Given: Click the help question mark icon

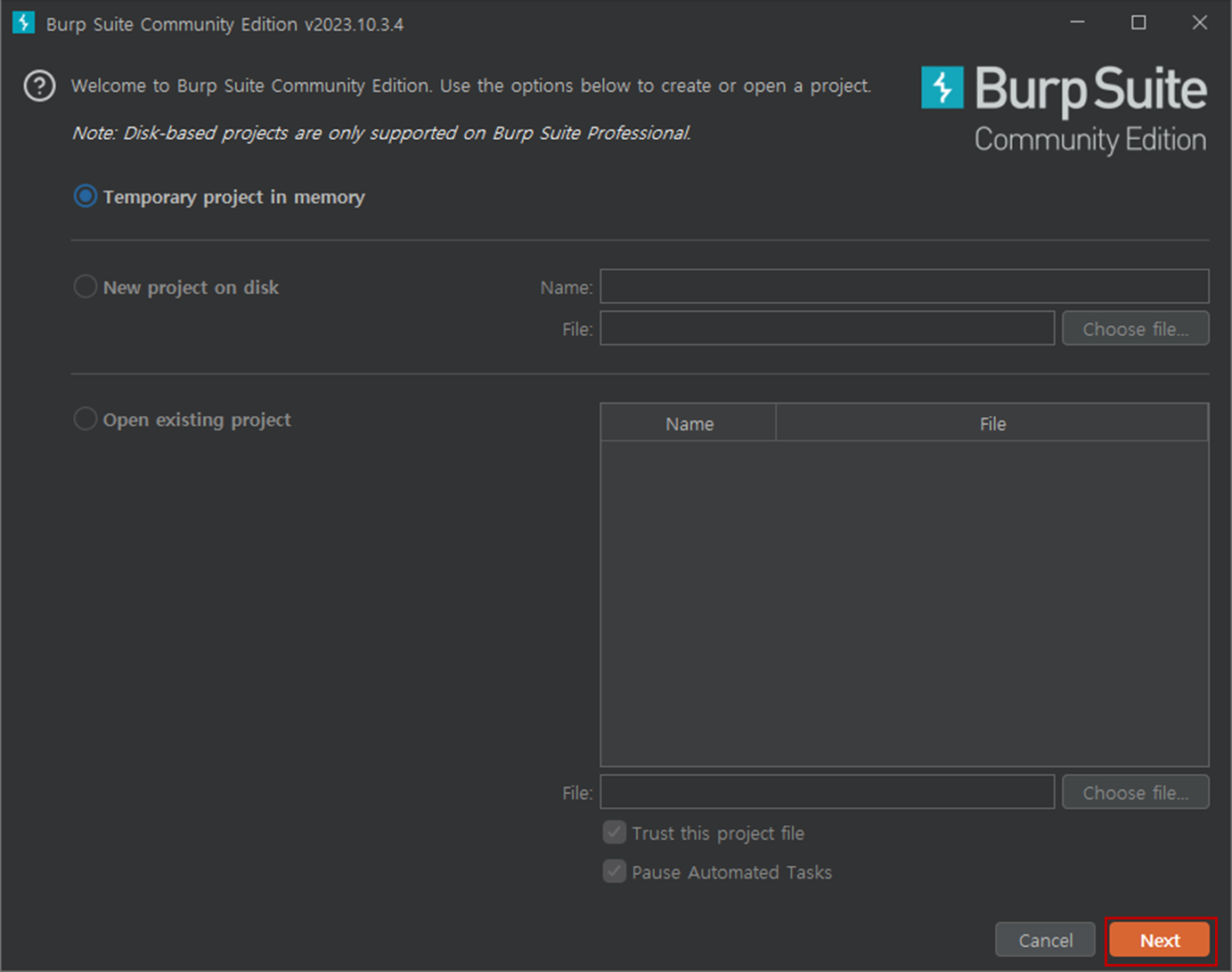Looking at the screenshot, I should click(x=39, y=86).
